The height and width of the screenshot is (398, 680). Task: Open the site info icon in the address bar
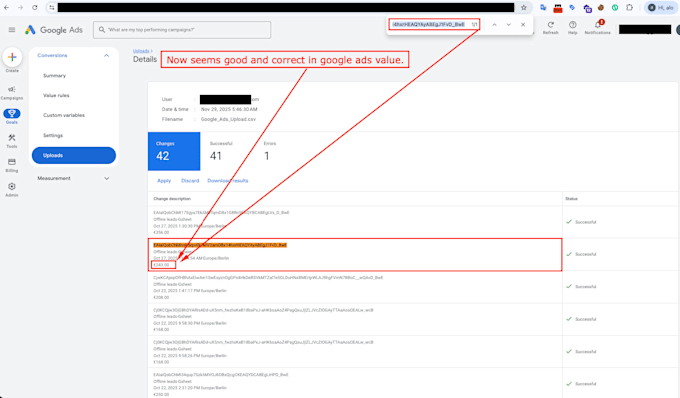click(x=52, y=7)
